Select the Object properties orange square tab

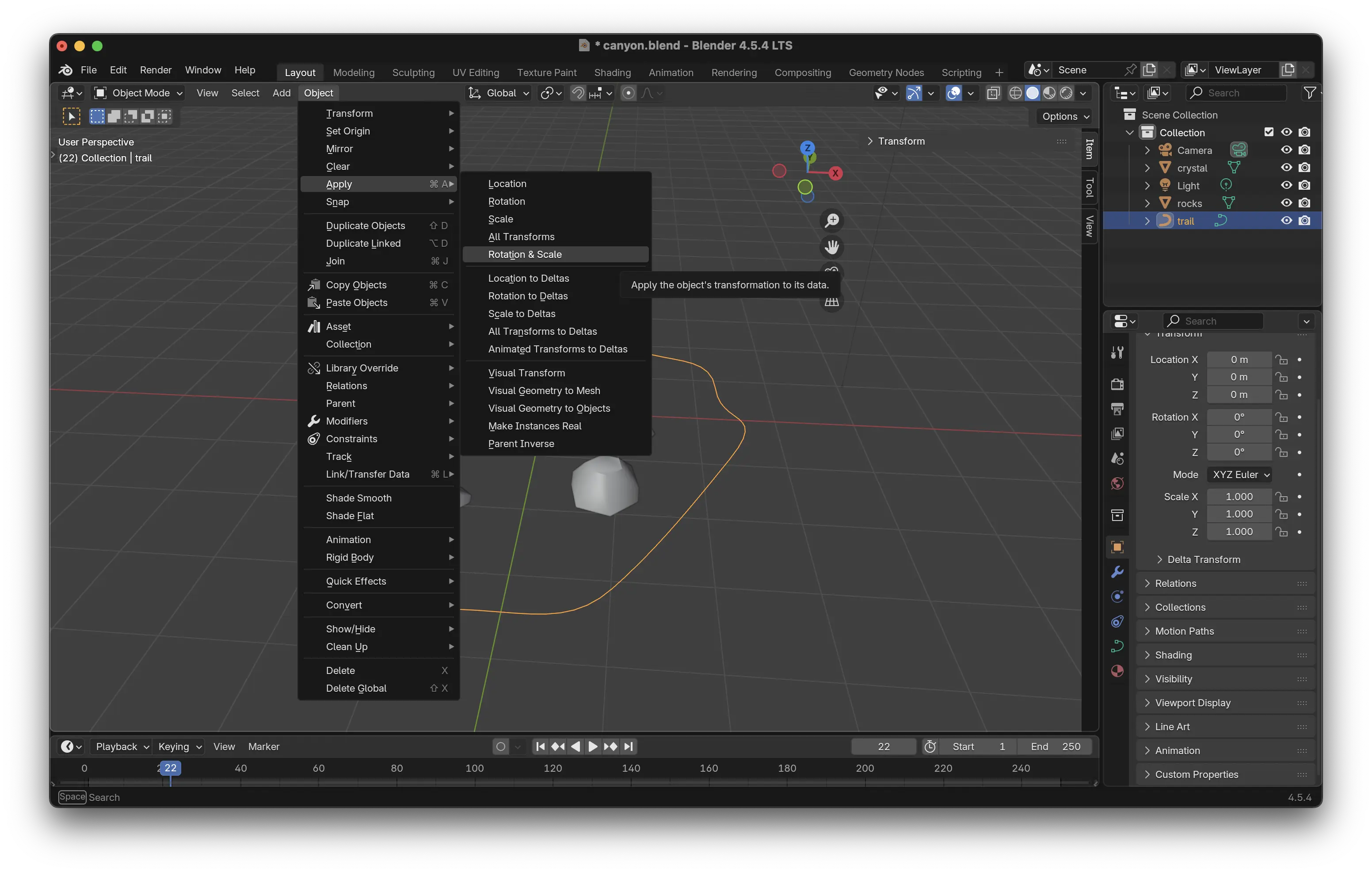pos(1117,548)
